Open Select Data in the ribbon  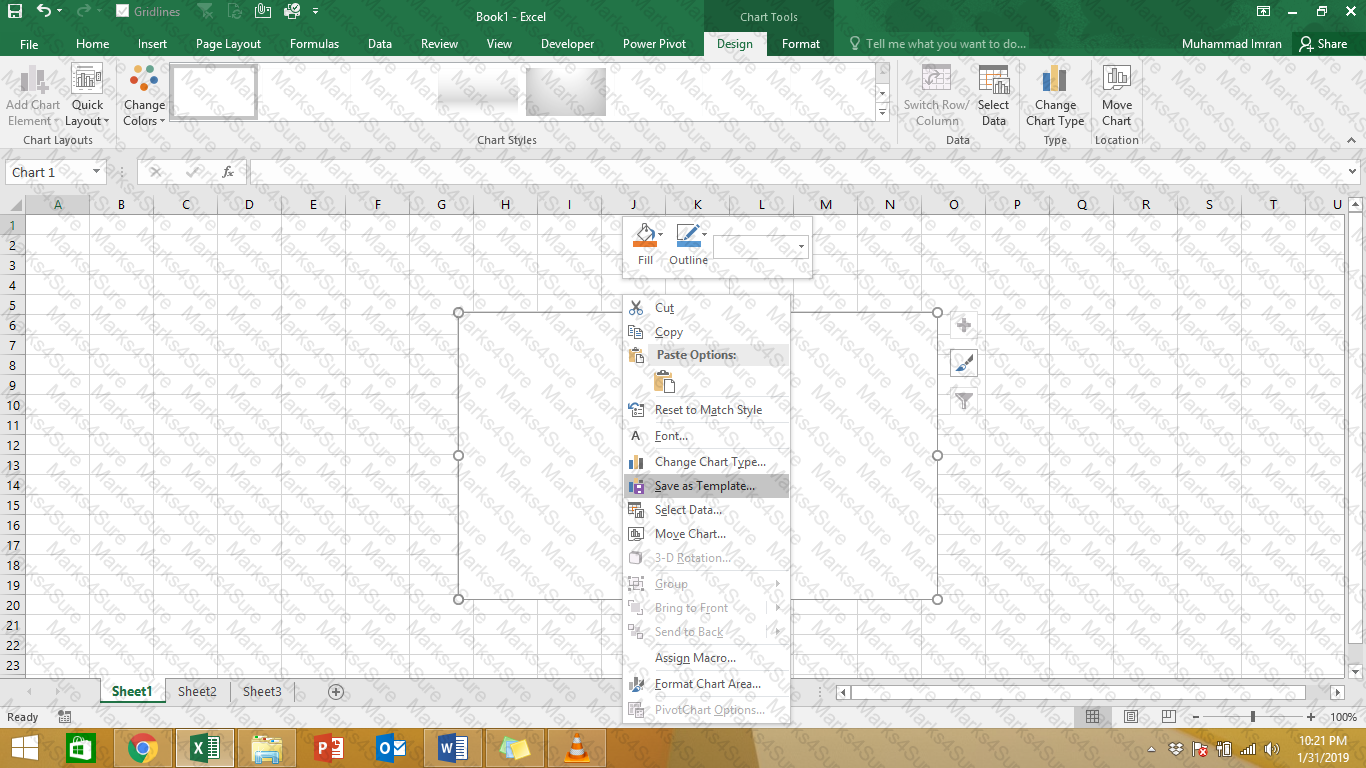pos(993,97)
